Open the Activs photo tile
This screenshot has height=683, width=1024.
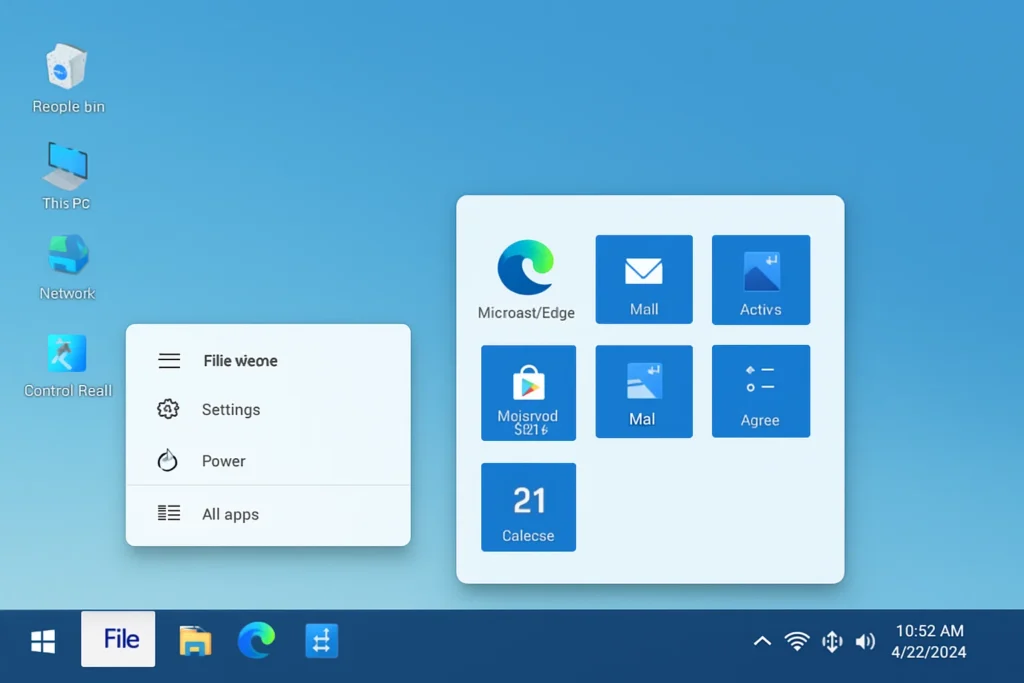click(x=761, y=279)
